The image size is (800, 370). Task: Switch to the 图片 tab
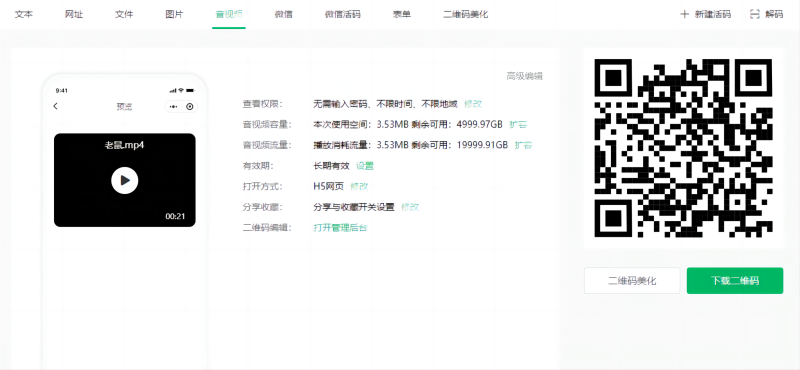click(174, 14)
